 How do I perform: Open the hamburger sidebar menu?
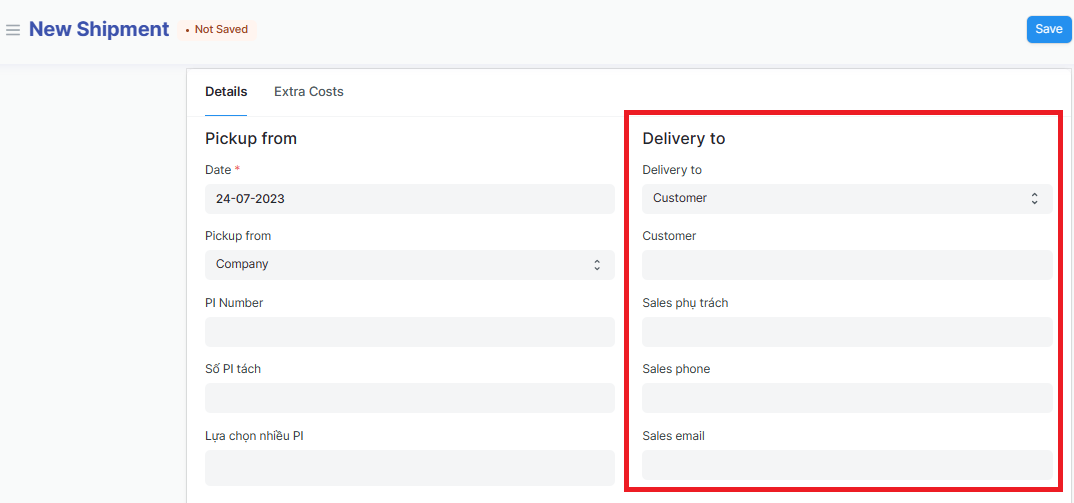[13, 30]
